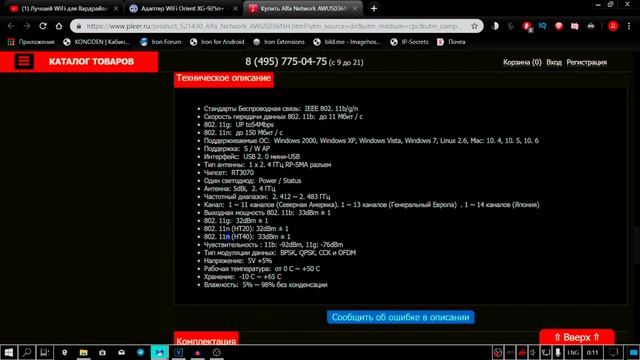Open Windows taskbar search
This screenshot has width=640, height=360.
coord(27,352)
